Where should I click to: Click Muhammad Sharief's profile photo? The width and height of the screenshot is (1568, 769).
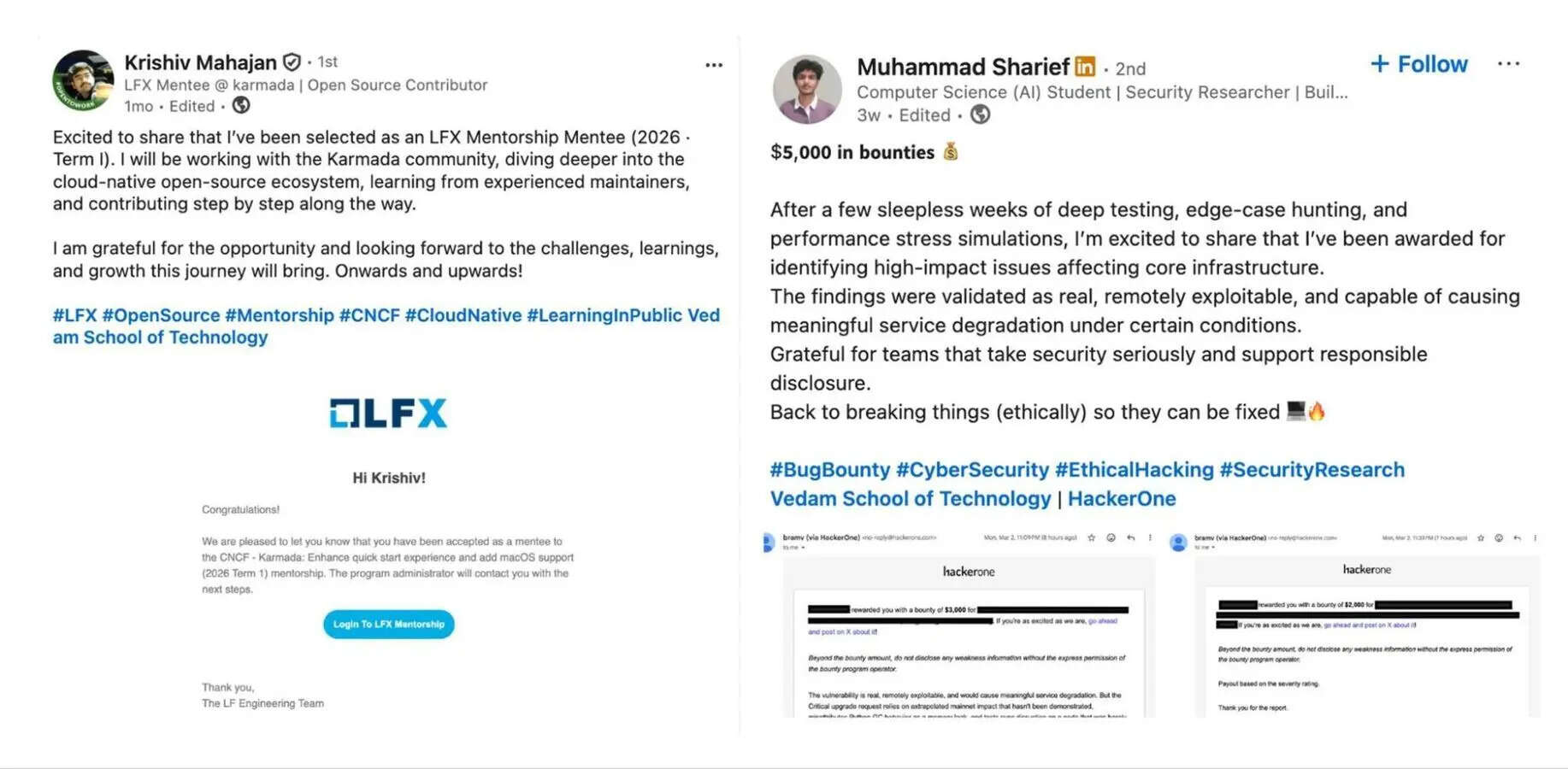pyautogui.click(x=807, y=89)
